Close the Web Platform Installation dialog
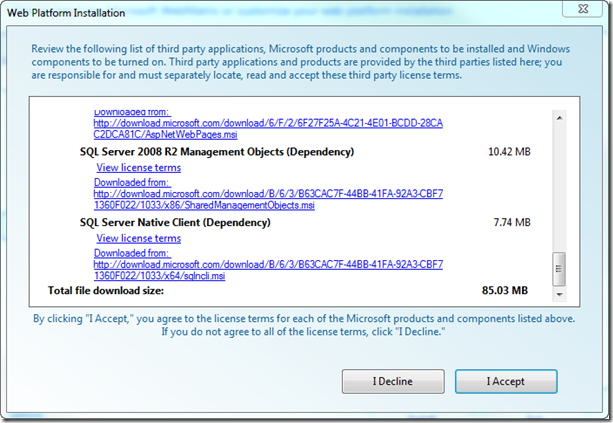 pyautogui.click(x=583, y=9)
